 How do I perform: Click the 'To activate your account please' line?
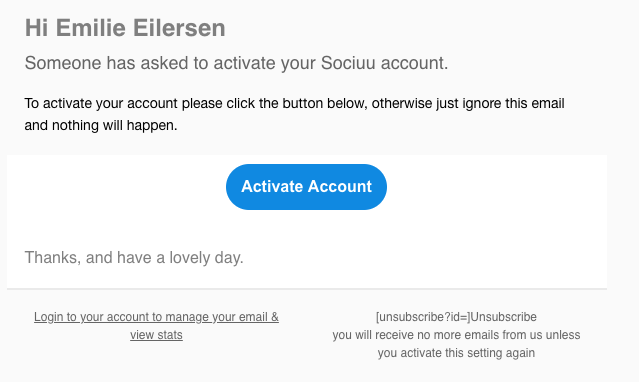point(294,104)
